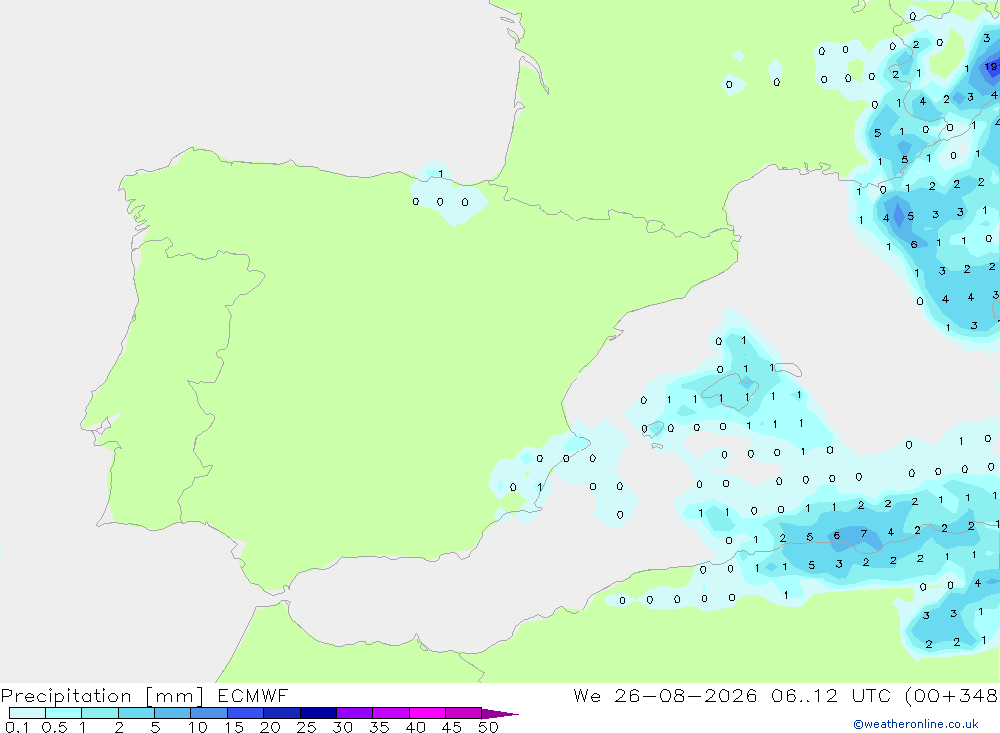Open the weatheronline.co.uk copyright link
Screen dimensions: 1000x733
(x=916, y=724)
